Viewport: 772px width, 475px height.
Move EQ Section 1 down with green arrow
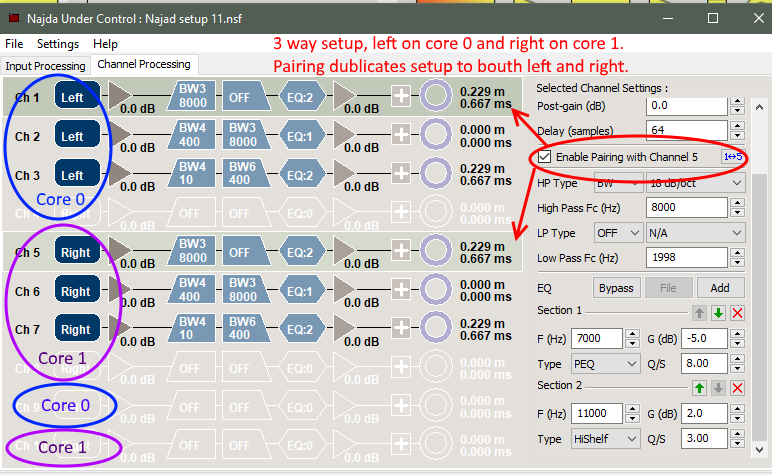pyautogui.click(x=718, y=313)
